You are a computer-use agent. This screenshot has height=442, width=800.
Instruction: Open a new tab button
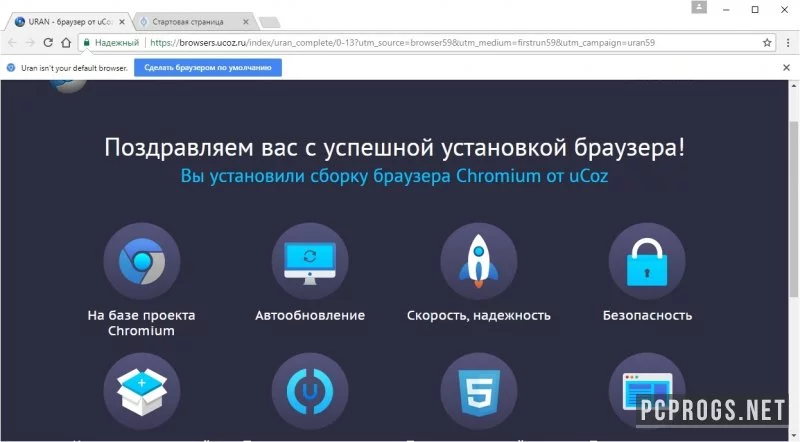point(269,22)
